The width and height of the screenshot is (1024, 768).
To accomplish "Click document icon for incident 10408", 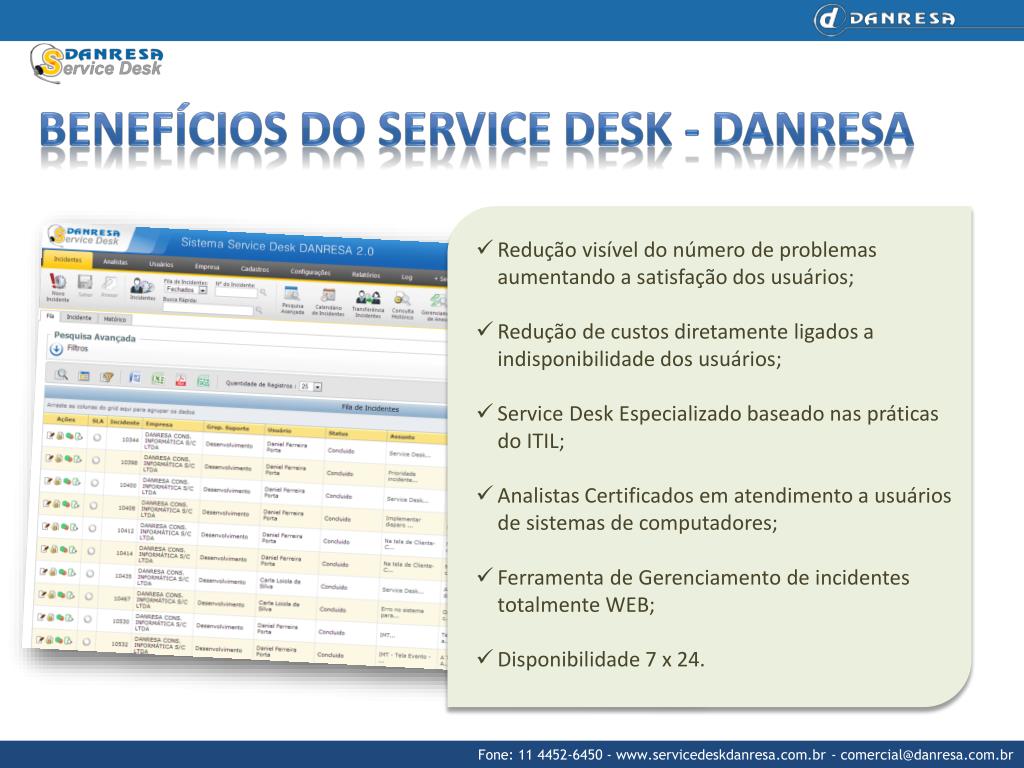I will tap(75, 504).
